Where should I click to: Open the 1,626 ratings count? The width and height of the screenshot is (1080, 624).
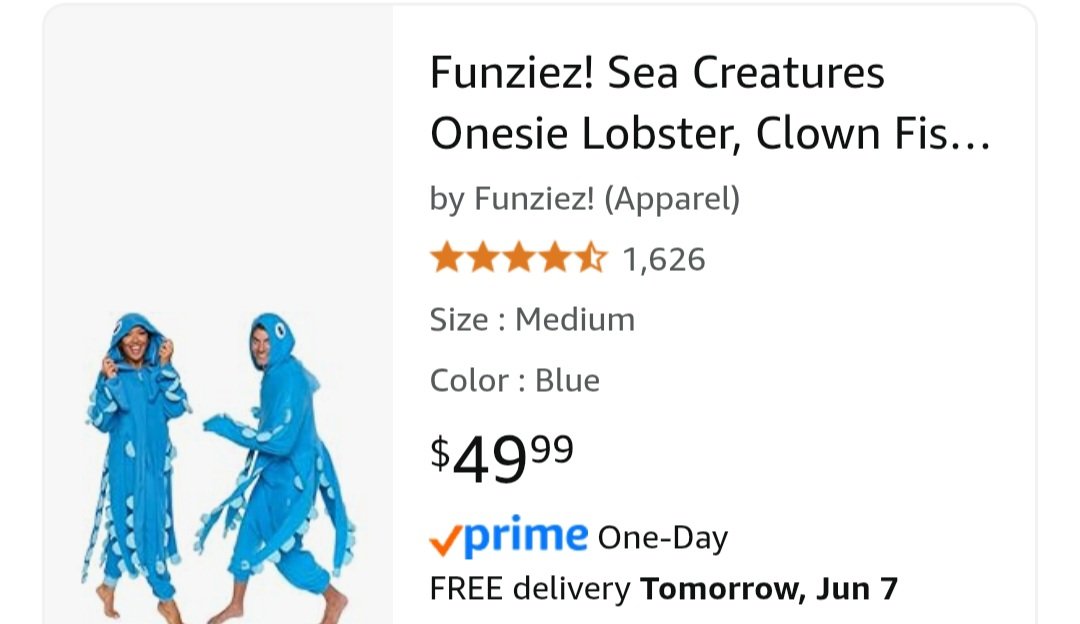[x=664, y=260]
